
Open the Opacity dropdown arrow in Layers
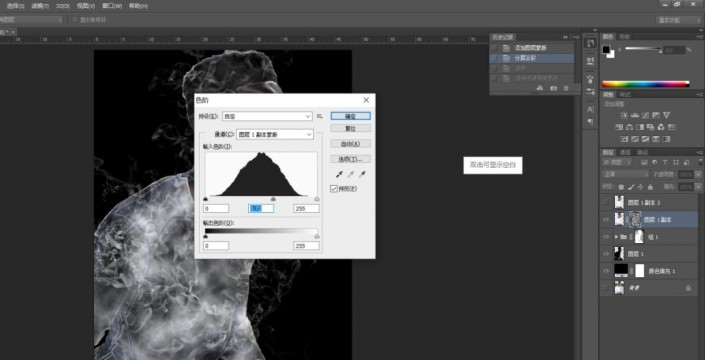[698, 174]
